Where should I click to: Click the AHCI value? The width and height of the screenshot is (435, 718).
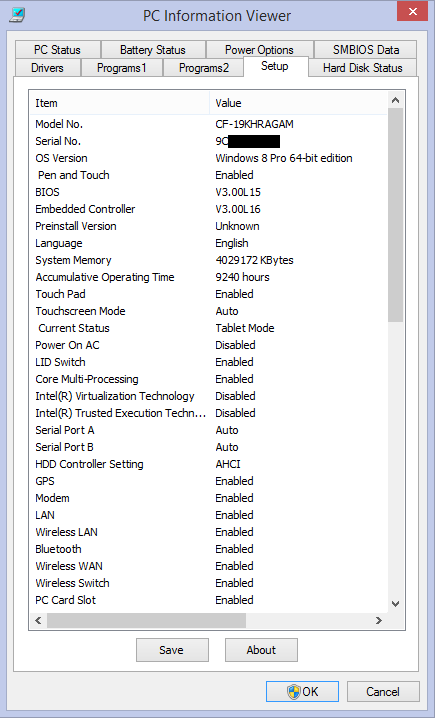point(228,464)
